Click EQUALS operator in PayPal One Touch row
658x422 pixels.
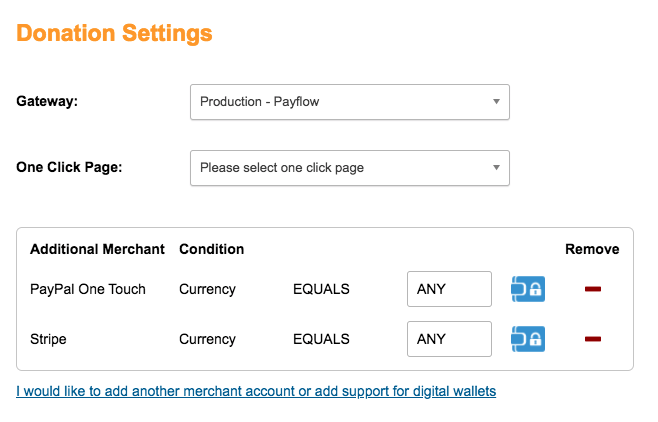[x=321, y=289]
